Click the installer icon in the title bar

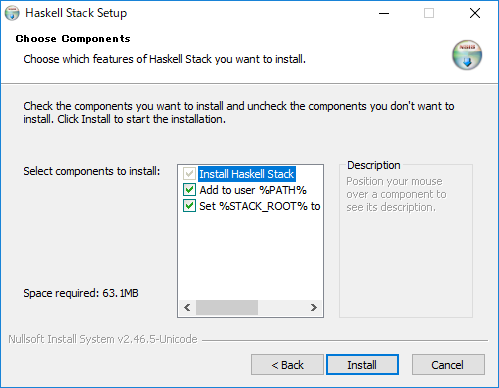point(12,13)
